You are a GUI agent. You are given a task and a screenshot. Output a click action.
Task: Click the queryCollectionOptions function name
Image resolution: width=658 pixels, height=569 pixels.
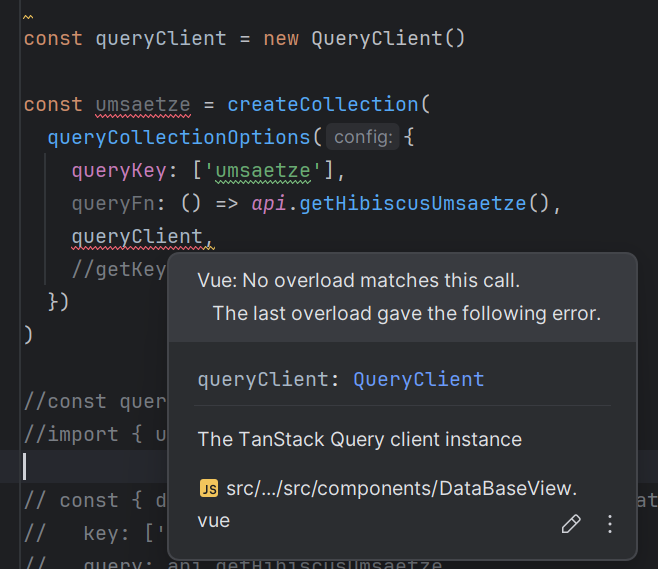click(179, 137)
